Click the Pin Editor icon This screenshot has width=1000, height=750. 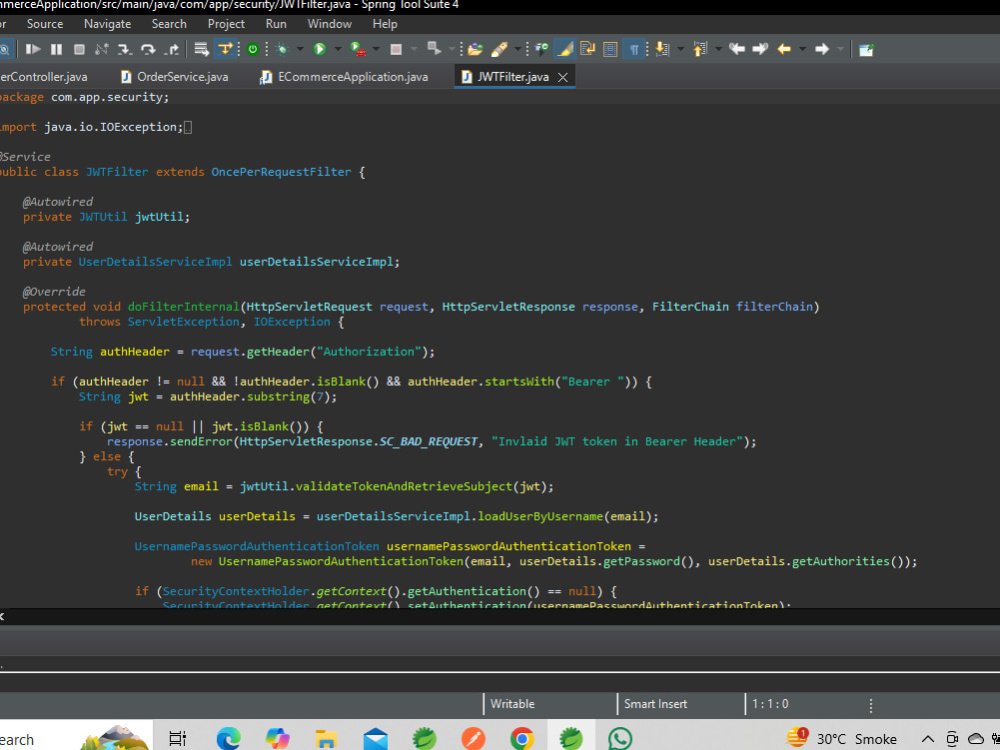pyautogui.click(x=866, y=49)
